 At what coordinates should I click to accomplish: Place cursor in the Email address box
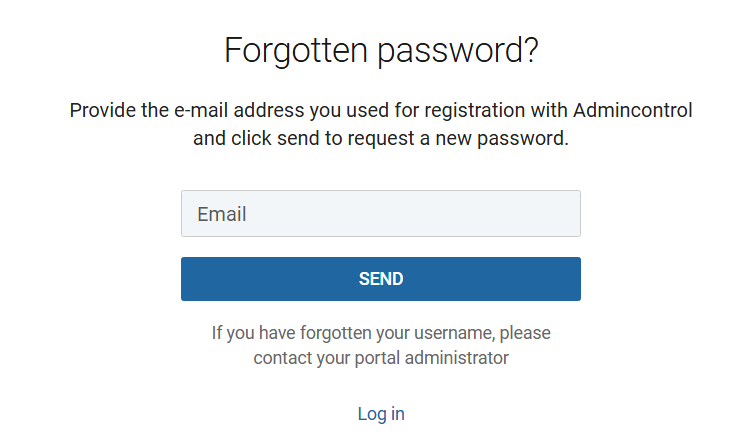[381, 213]
